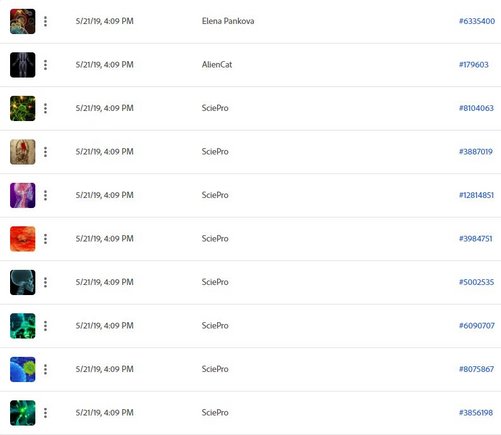Select the red-orange tissue thumbnail
The height and width of the screenshot is (435, 501).
(x=23, y=239)
